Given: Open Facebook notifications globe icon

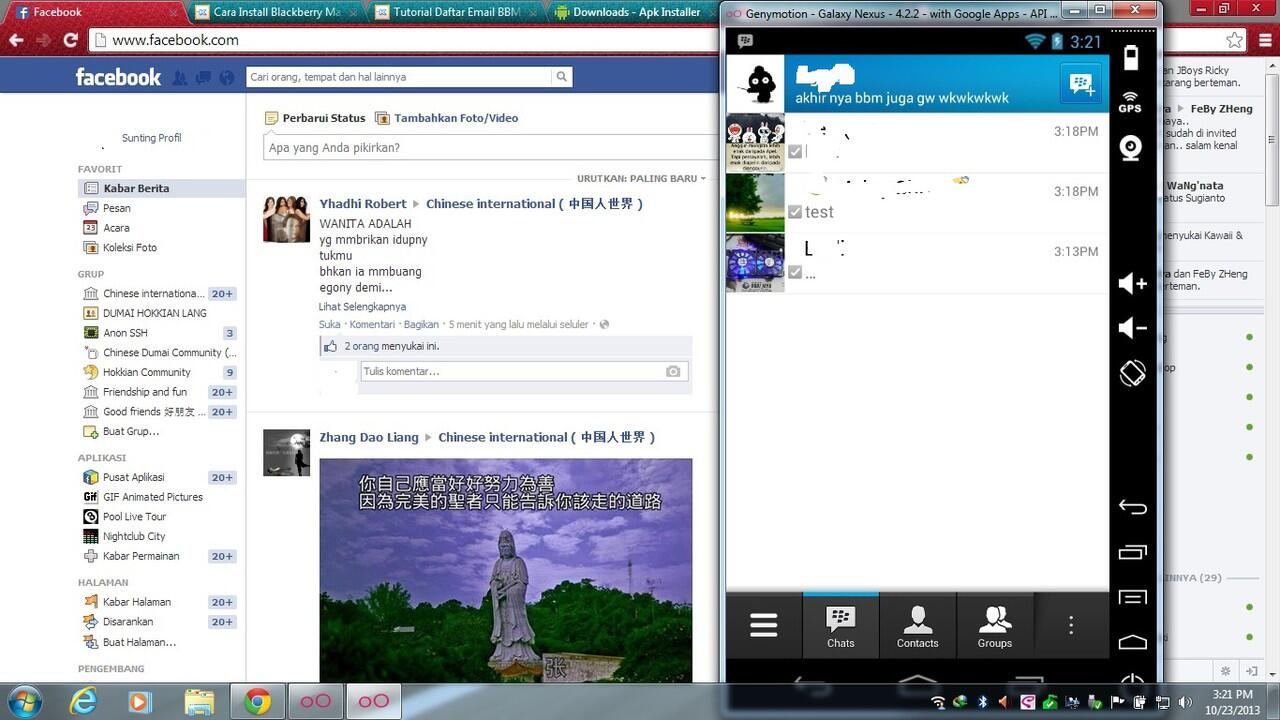Looking at the screenshot, I should pos(227,77).
